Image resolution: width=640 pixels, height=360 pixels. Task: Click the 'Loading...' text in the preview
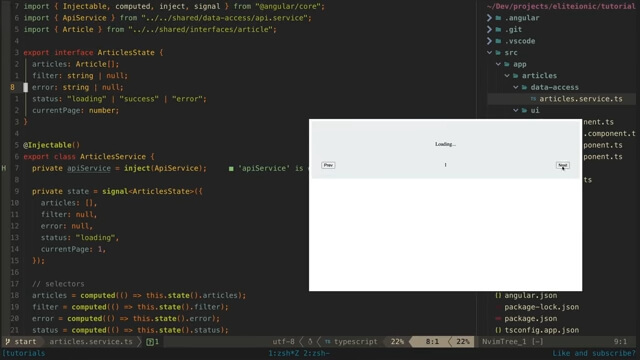tap(445, 144)
